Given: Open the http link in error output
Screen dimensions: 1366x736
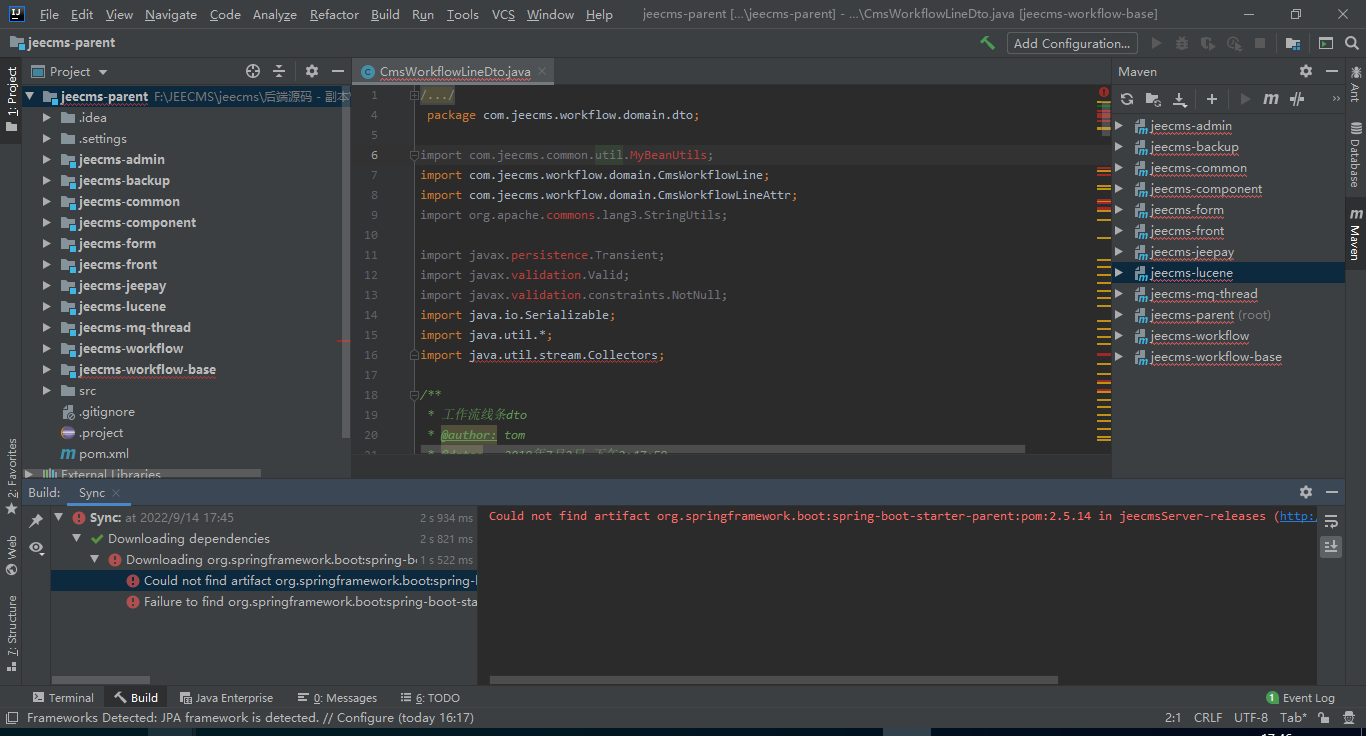Looking at the screenshot, I should (1298, 516).
